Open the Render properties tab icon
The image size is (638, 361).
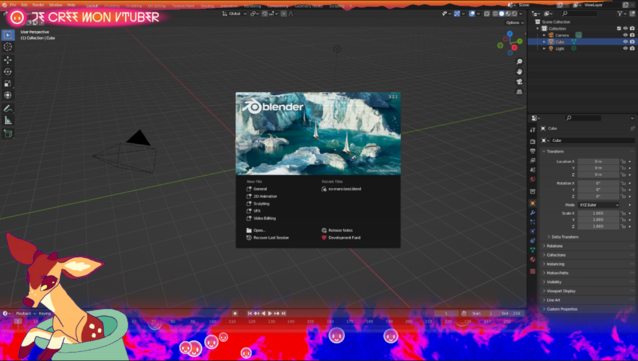coord(533,142)
